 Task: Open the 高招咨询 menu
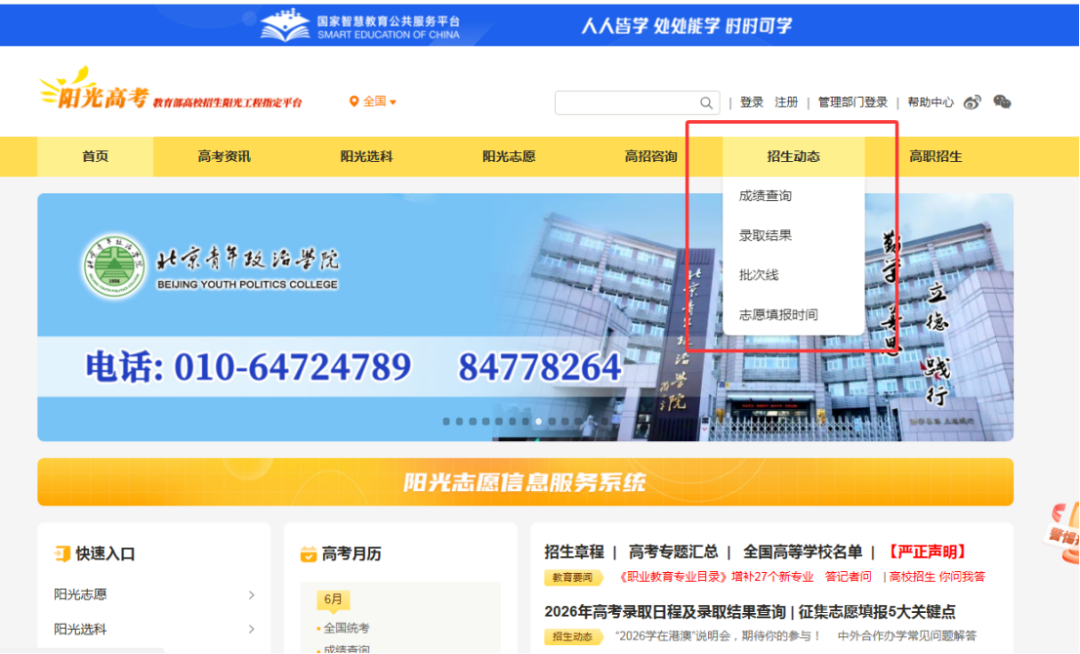(x=651, y=156)
